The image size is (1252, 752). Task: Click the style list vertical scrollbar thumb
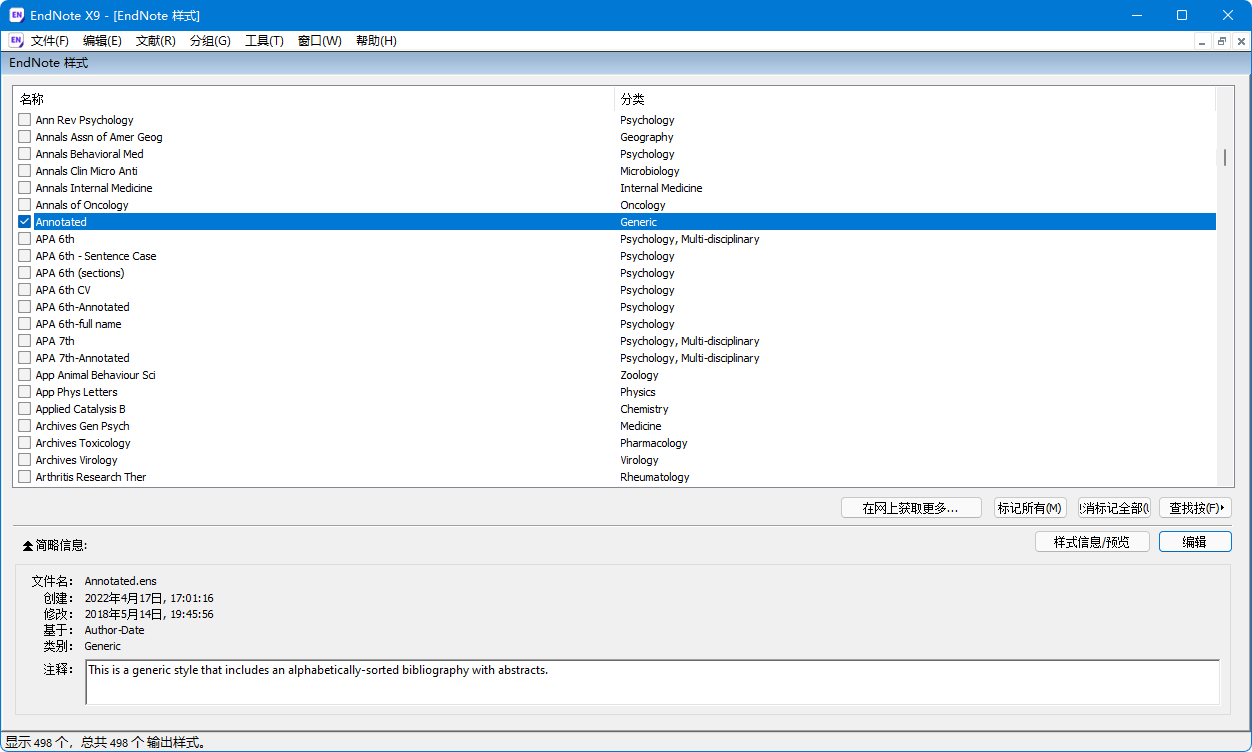tap(1224, 157)
